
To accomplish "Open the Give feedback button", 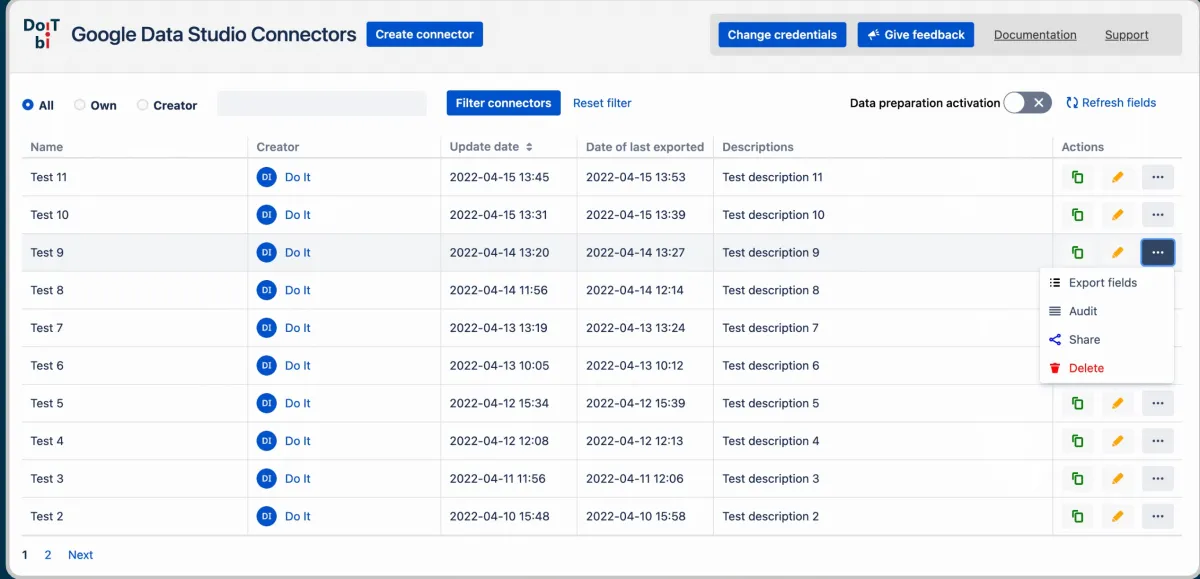I will [916, 35].
